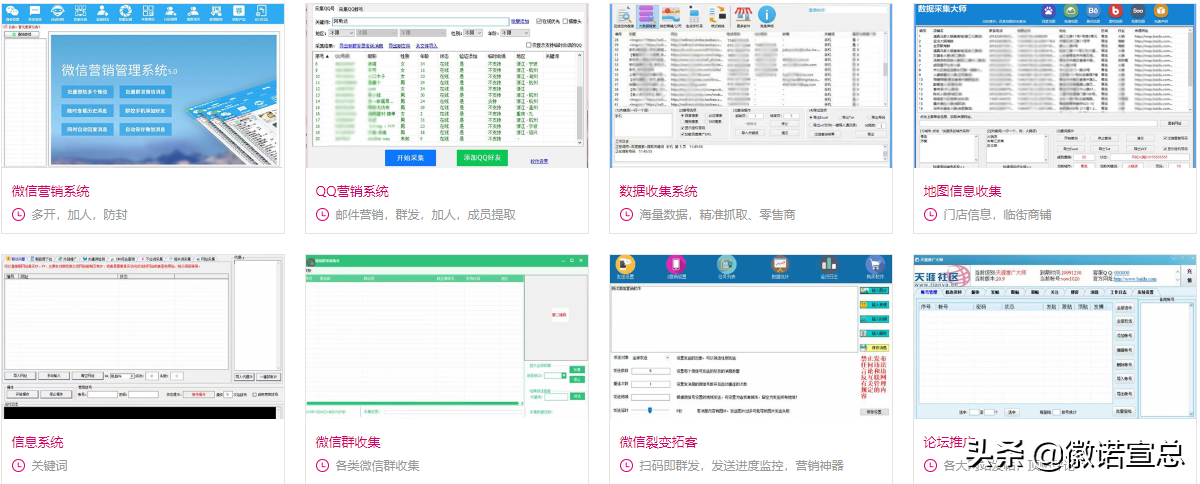1200x484 pixels.
Task: Click the 关键词 input field in QQ tool
Action: [x=420, y=21]
